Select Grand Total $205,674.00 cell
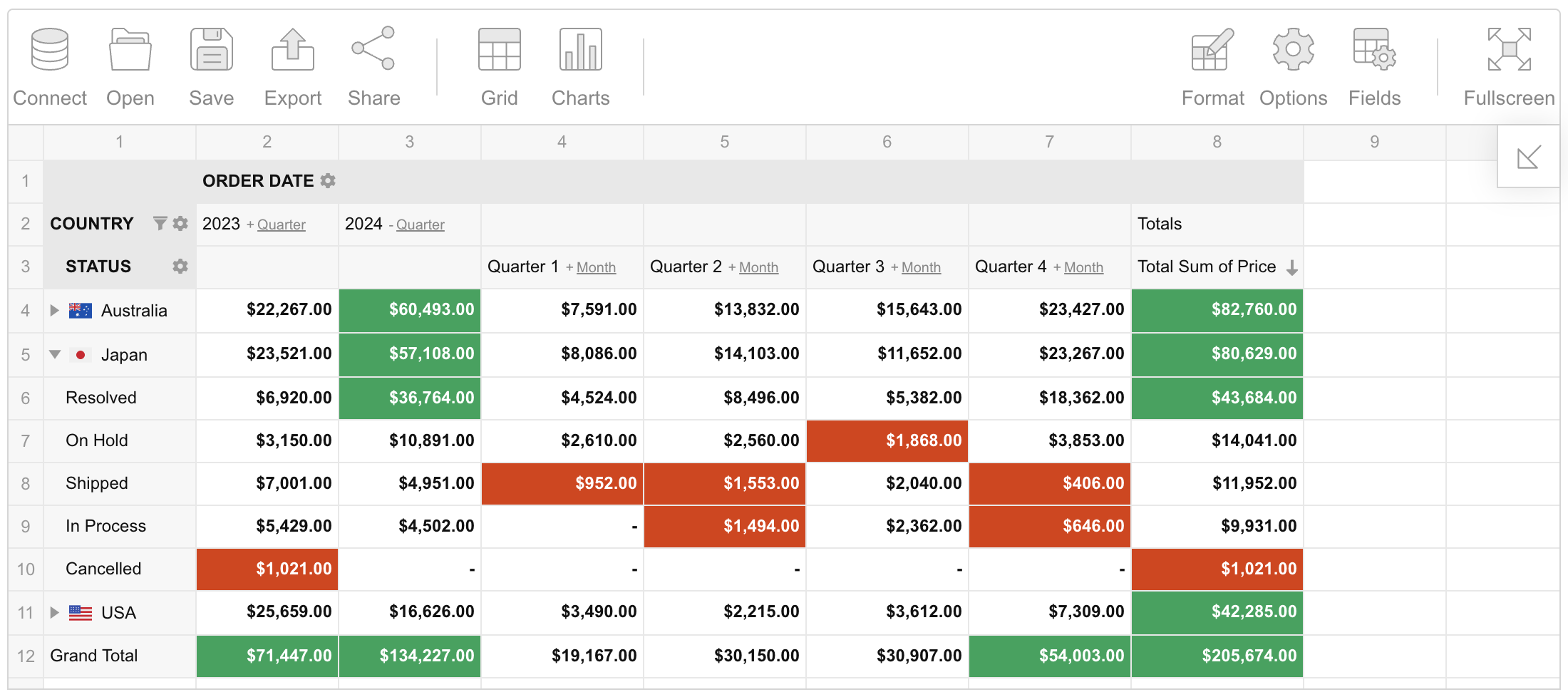 click(x=1217, y=656)
